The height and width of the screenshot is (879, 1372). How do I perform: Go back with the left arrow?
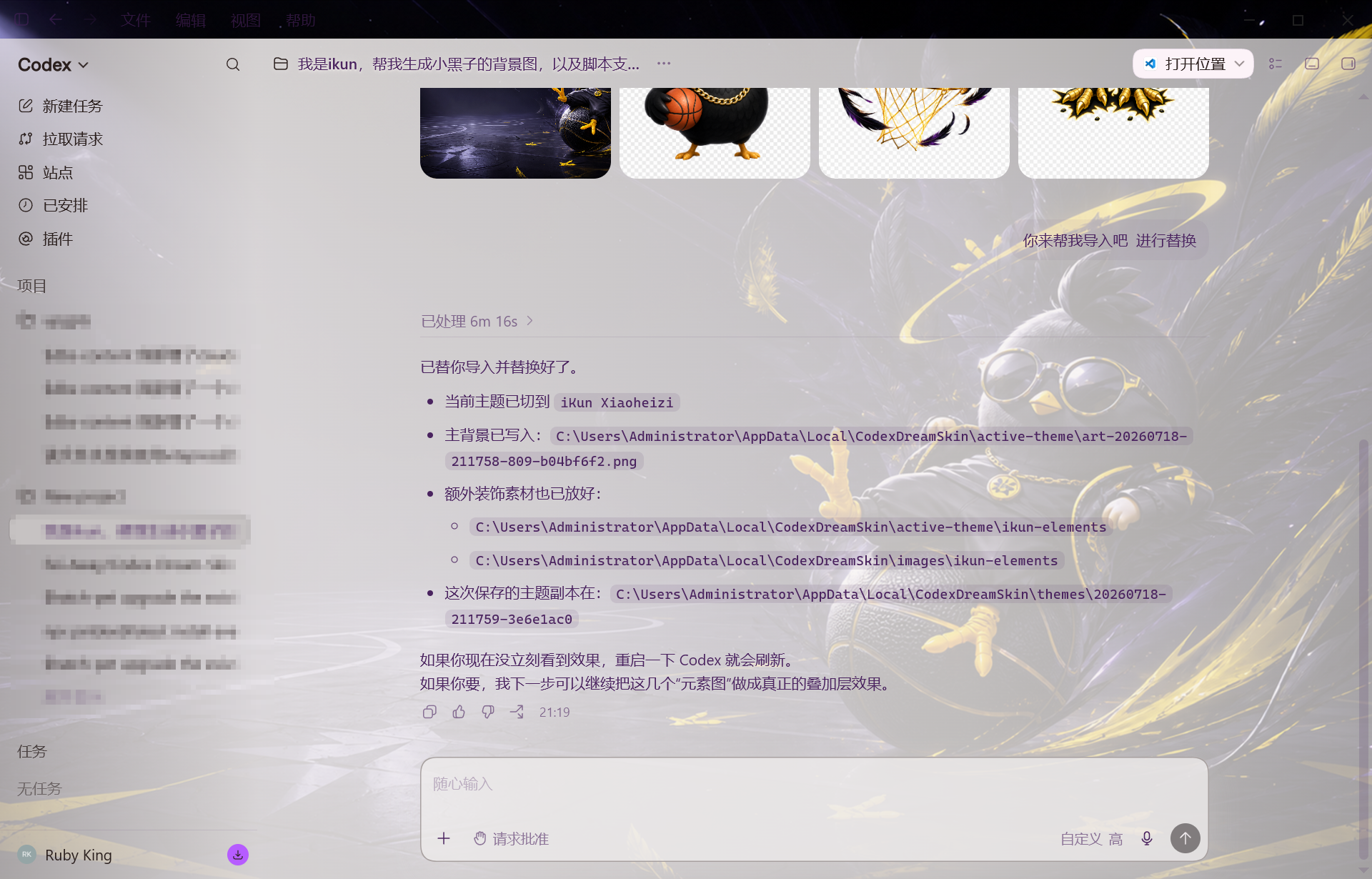[x=55, y=19]
